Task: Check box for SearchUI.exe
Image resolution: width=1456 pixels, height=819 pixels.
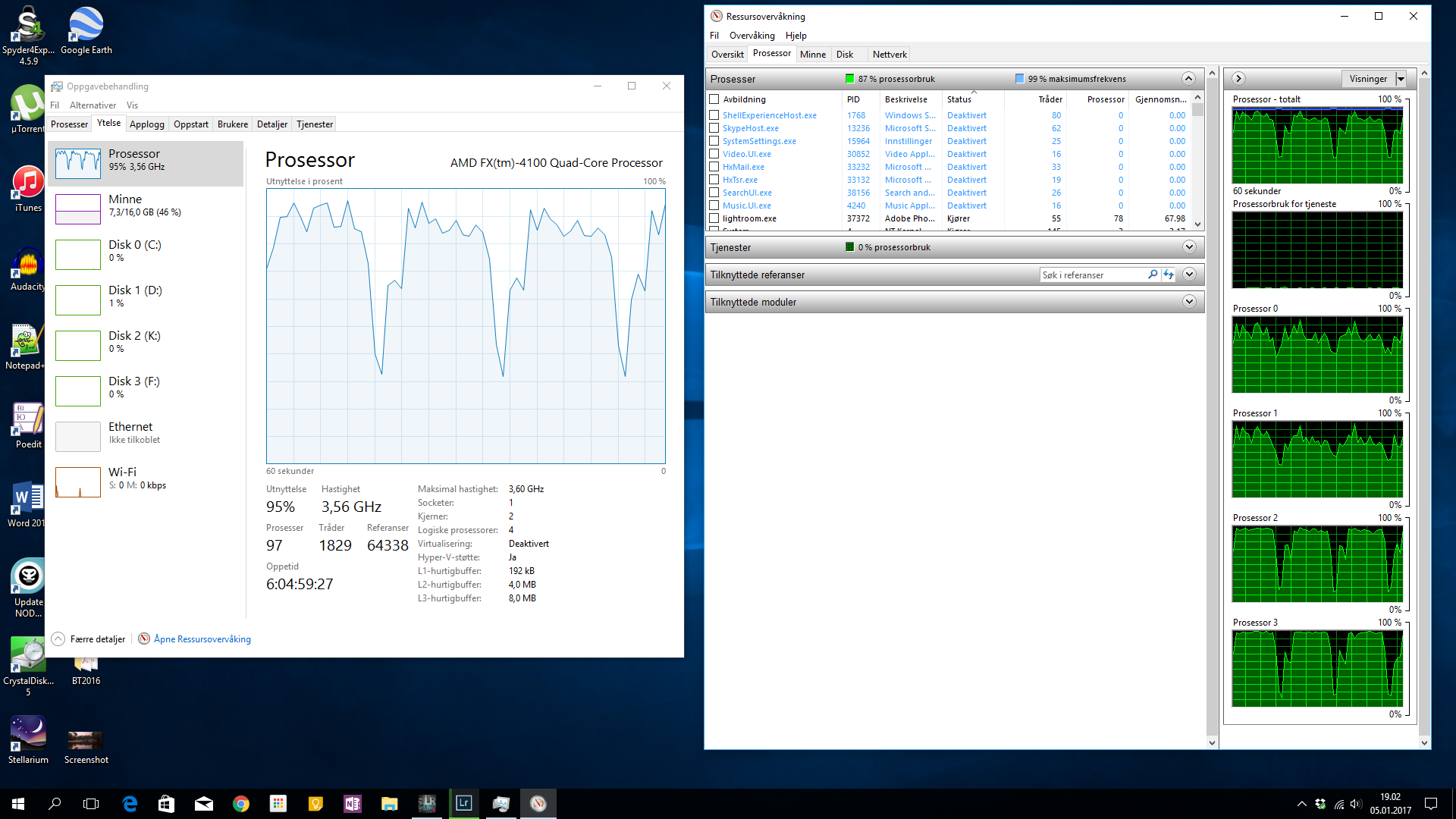Action: point(714,193)
